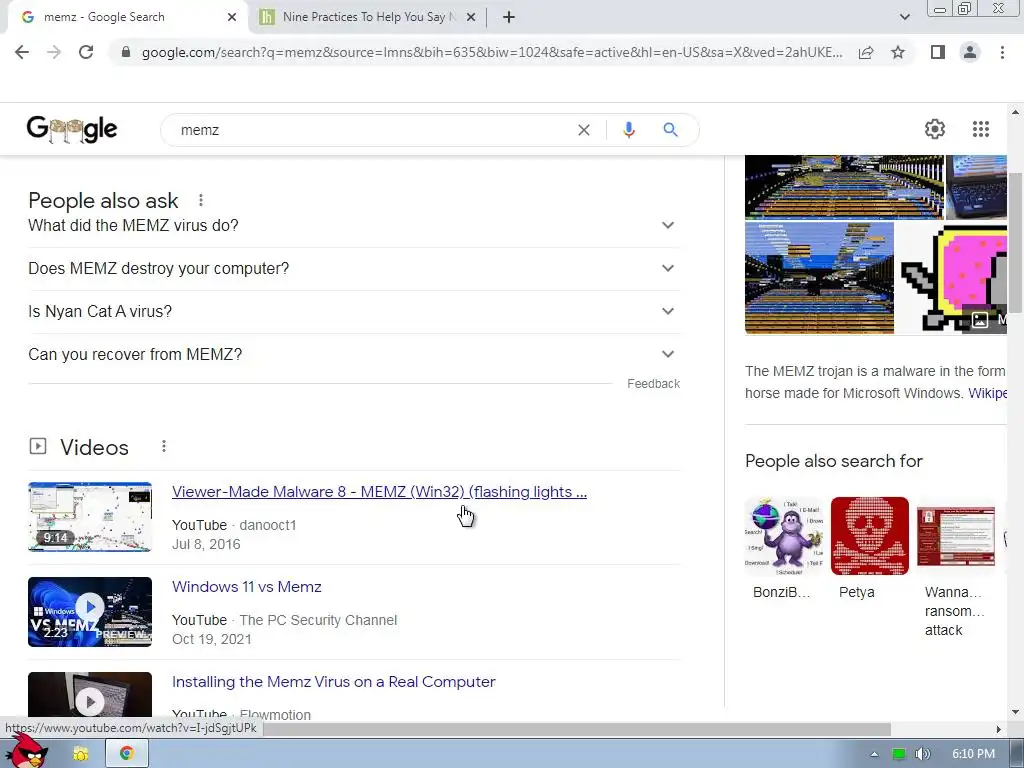Open Installing the Memz Virus video link
Screen dimensions: 1024x768
pos(334,682)
